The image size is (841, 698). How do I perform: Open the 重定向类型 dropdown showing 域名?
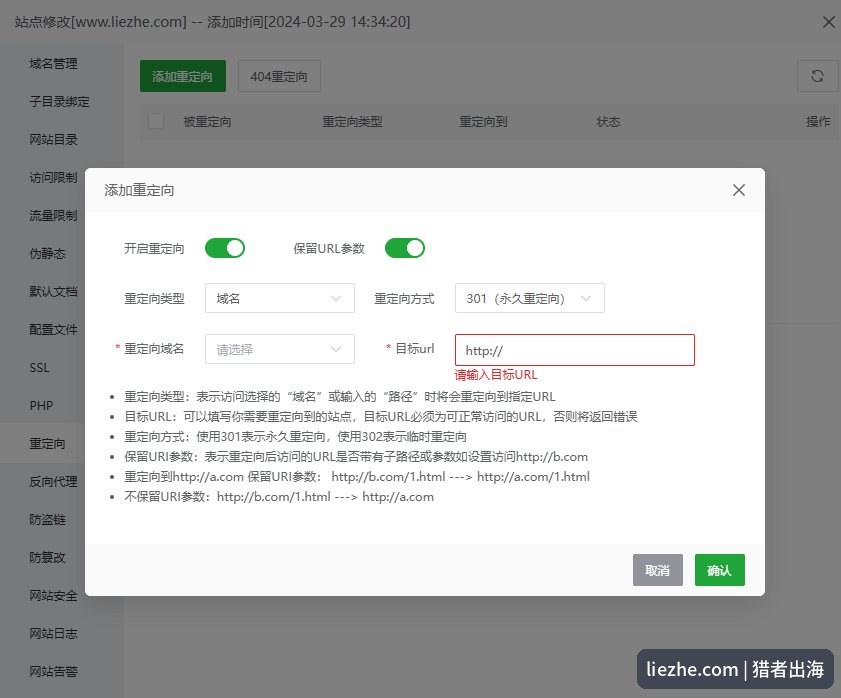pyautogui.click(x=279, y=298)
